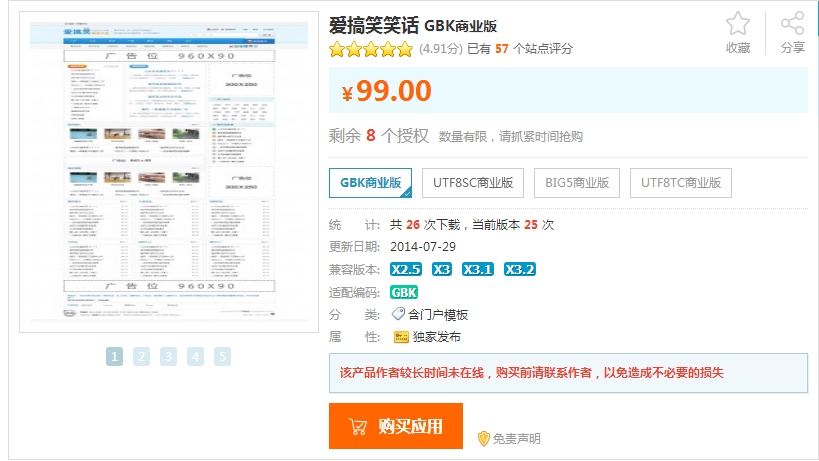Click the update date 2014-07-29

pos(423,246)
